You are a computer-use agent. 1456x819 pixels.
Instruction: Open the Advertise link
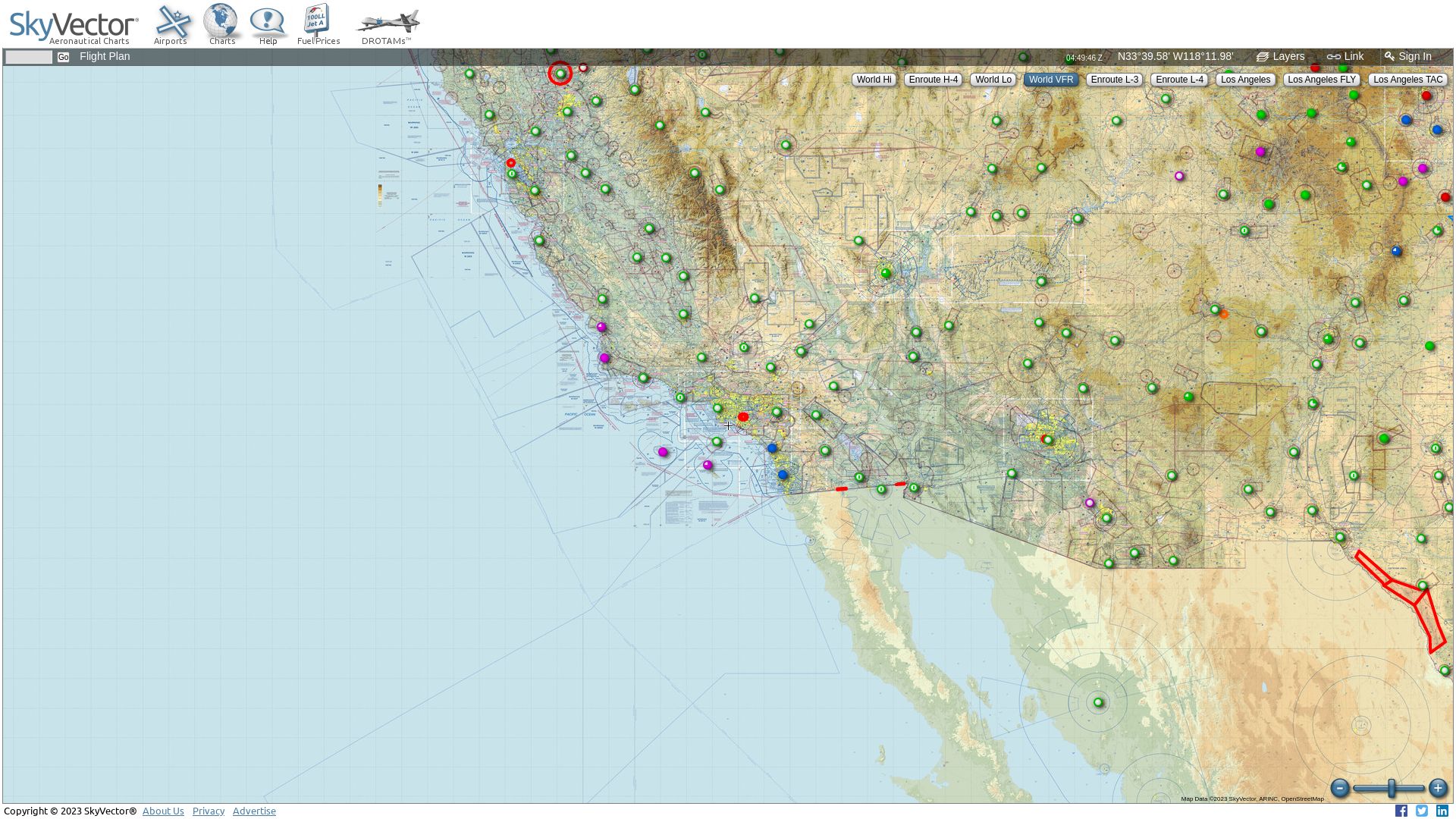click(254, 811)
